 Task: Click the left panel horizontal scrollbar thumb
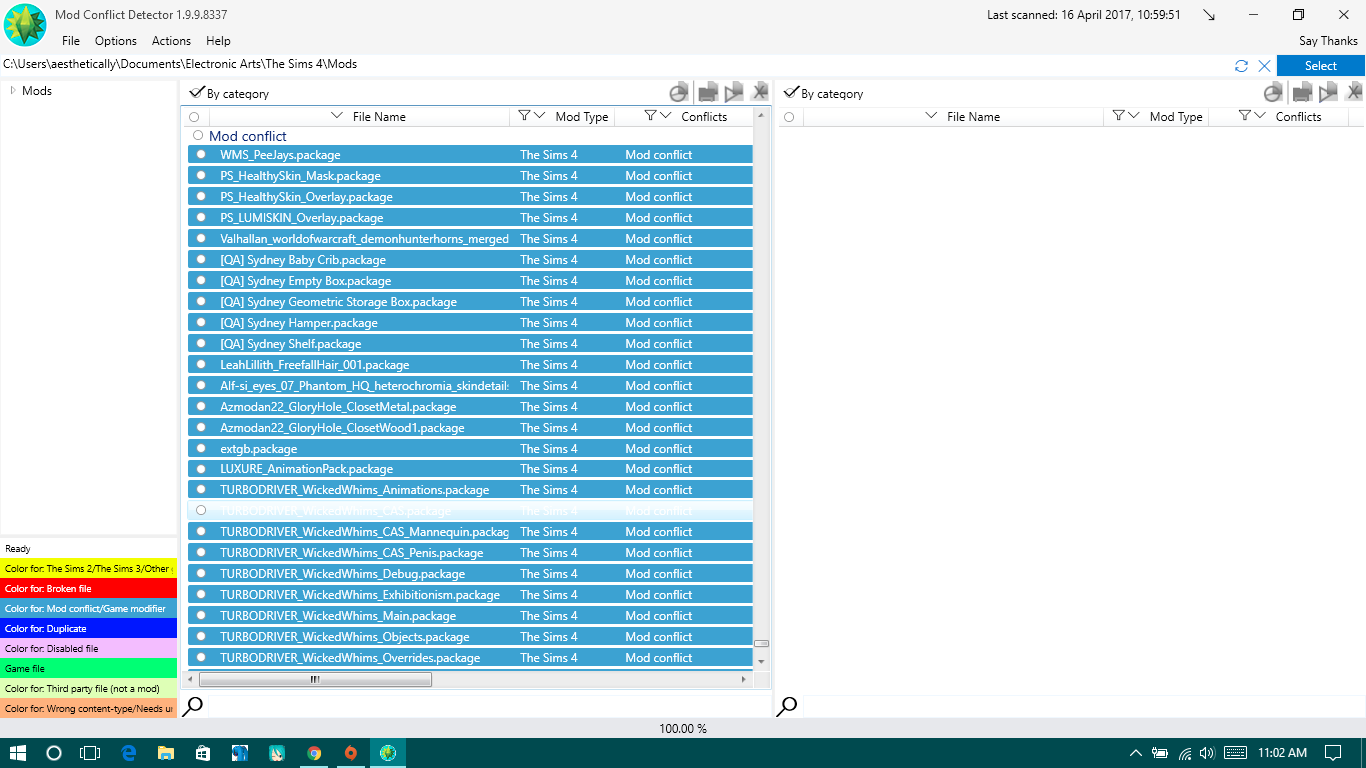point(315,679)
